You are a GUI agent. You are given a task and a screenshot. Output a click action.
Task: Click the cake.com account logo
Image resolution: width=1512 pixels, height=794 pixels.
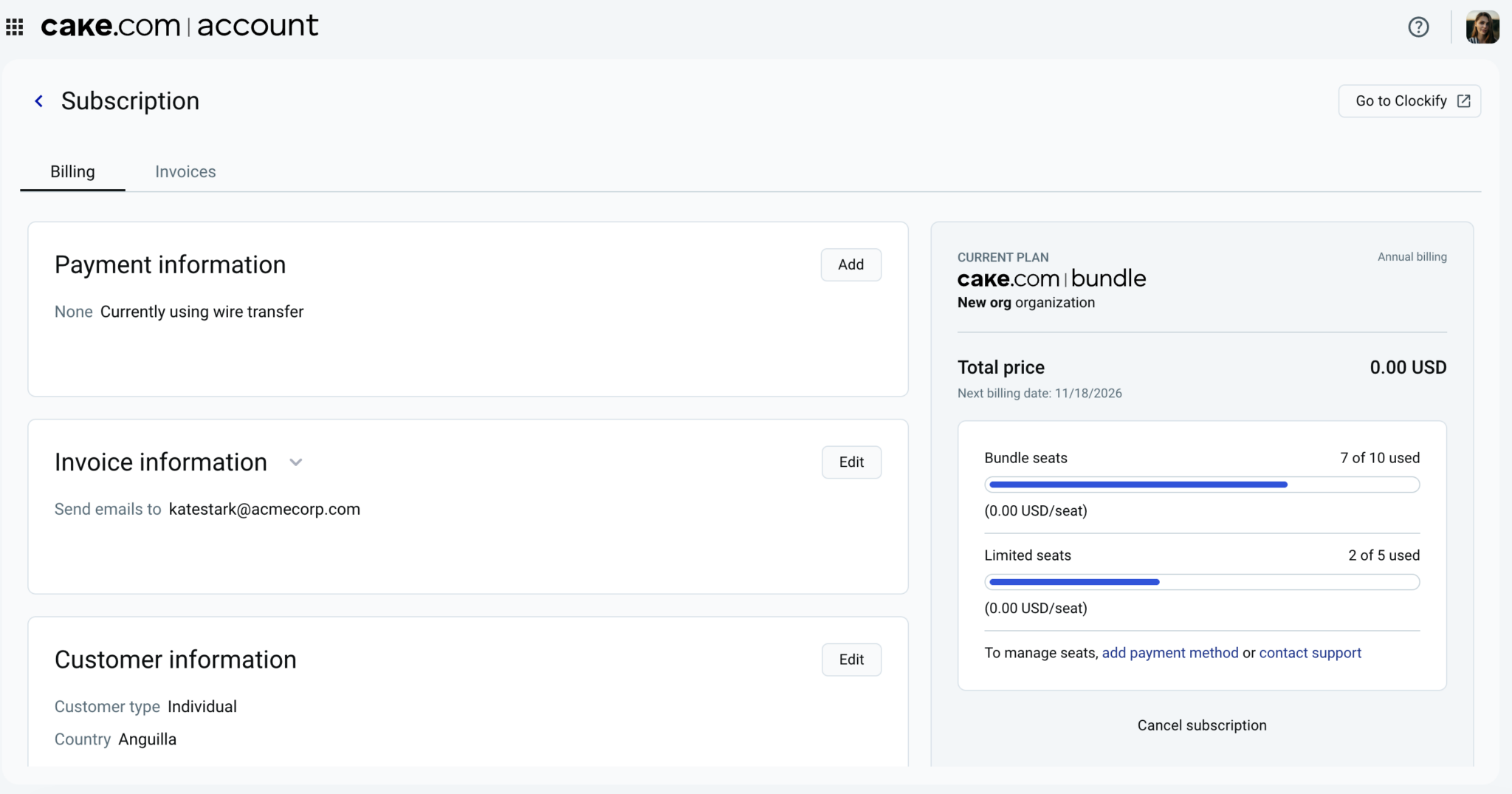(x=179, y=26)
